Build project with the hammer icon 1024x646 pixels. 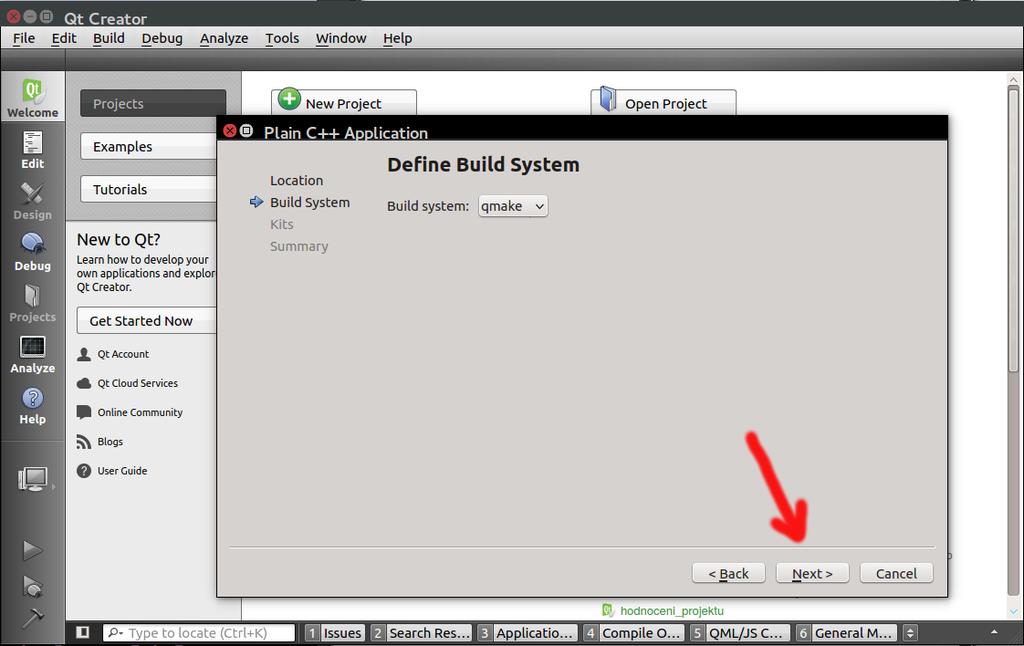click(x=32, y=617)
